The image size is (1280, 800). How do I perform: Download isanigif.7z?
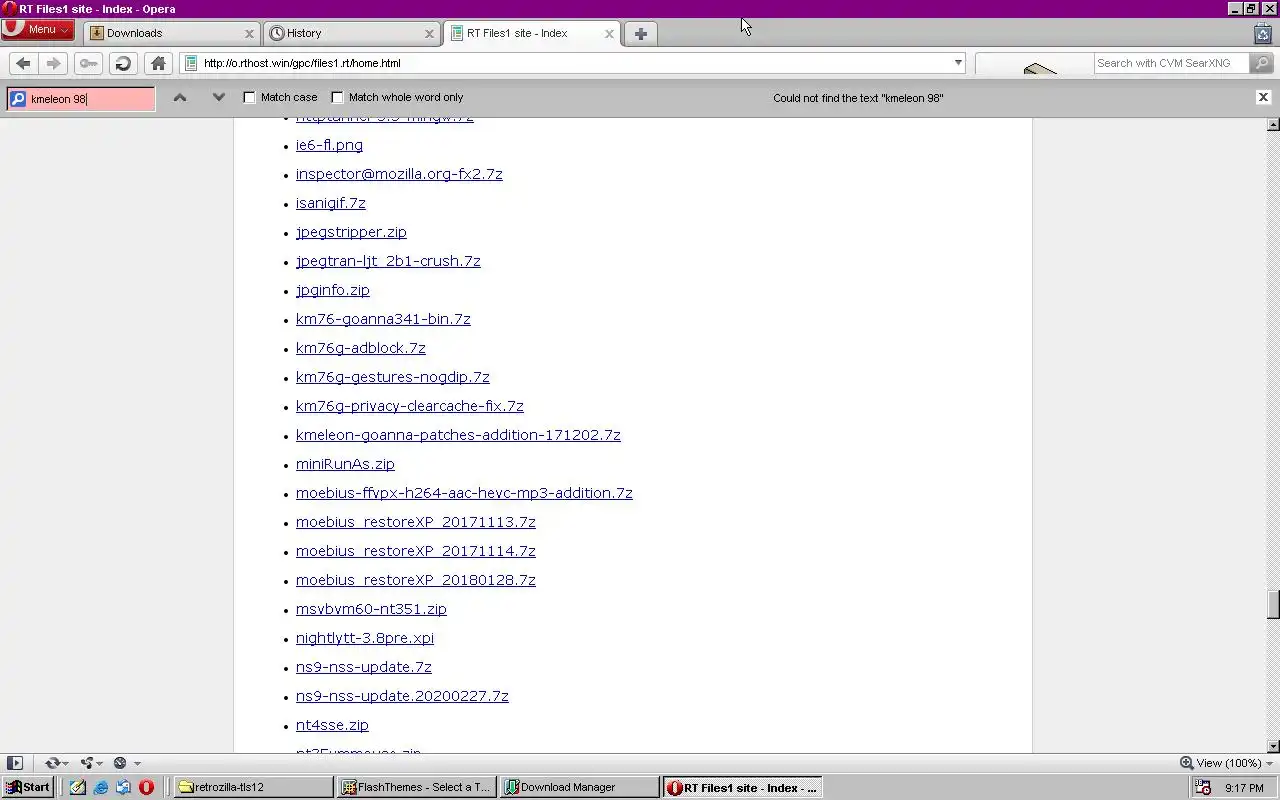[331, 203]
